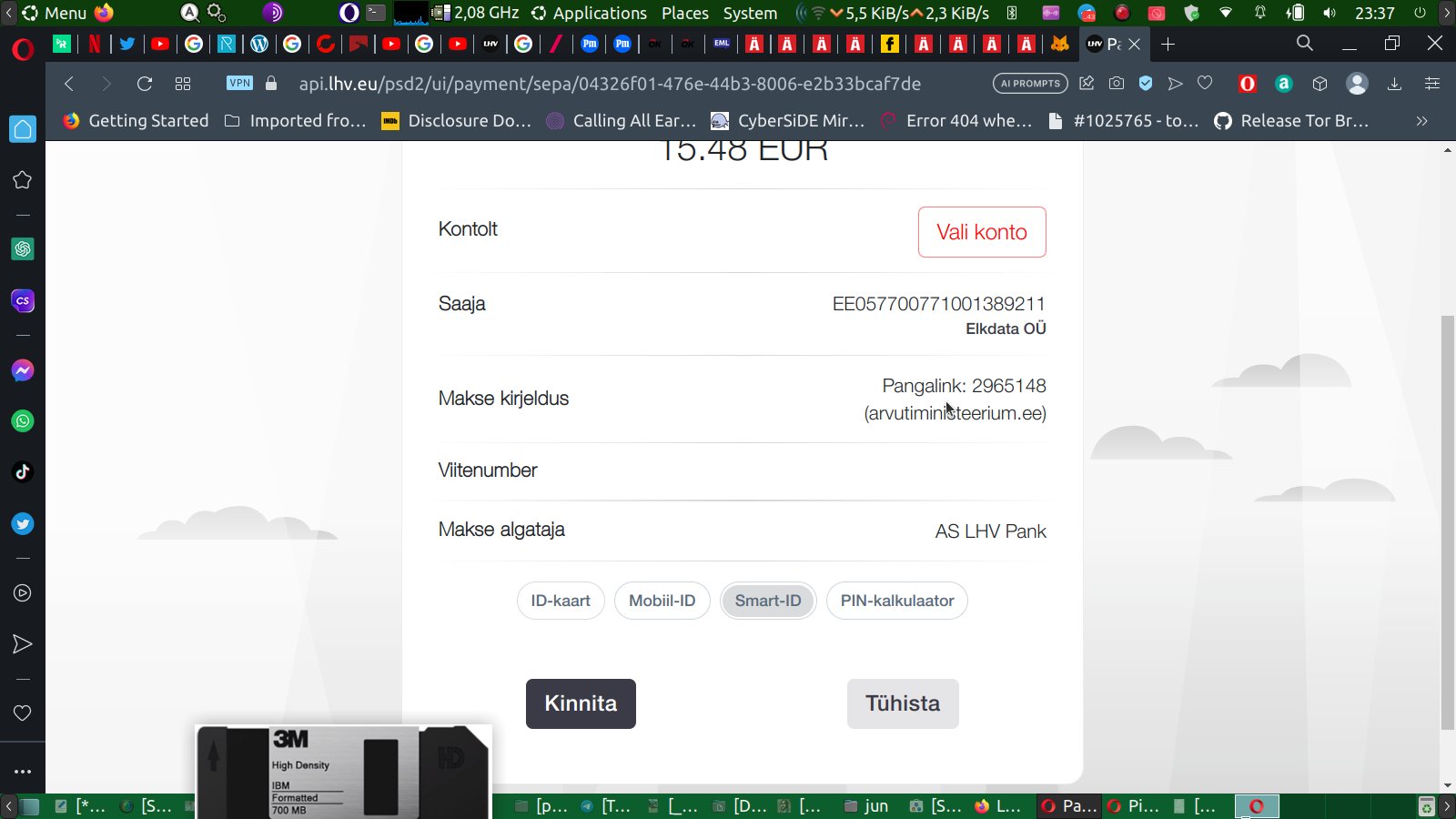This screenshot has height=819, width=1456.
Task: Switch to the Twitter tab
Action: point(127,44)
